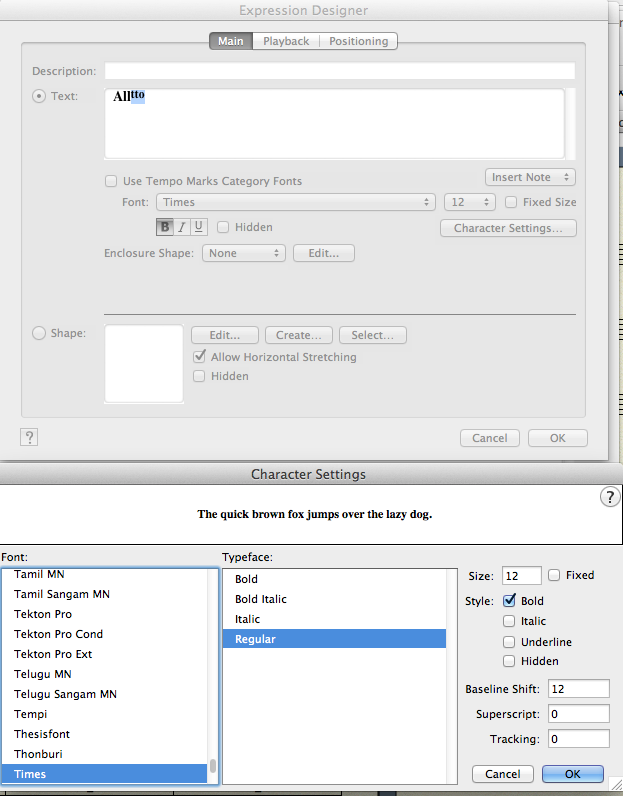Click the font list scrollbar
This screenshot has height=796, width=623.
coord(213,767)
